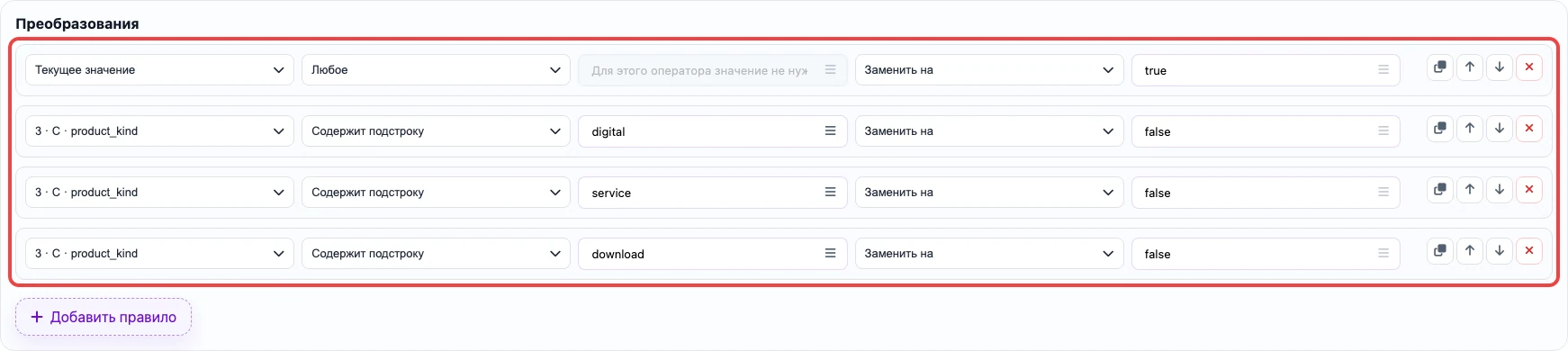Viewport: 1568px width, 351px height.
Task: Open Заменить на dropdown in digital row
Action: coord(989,131)
